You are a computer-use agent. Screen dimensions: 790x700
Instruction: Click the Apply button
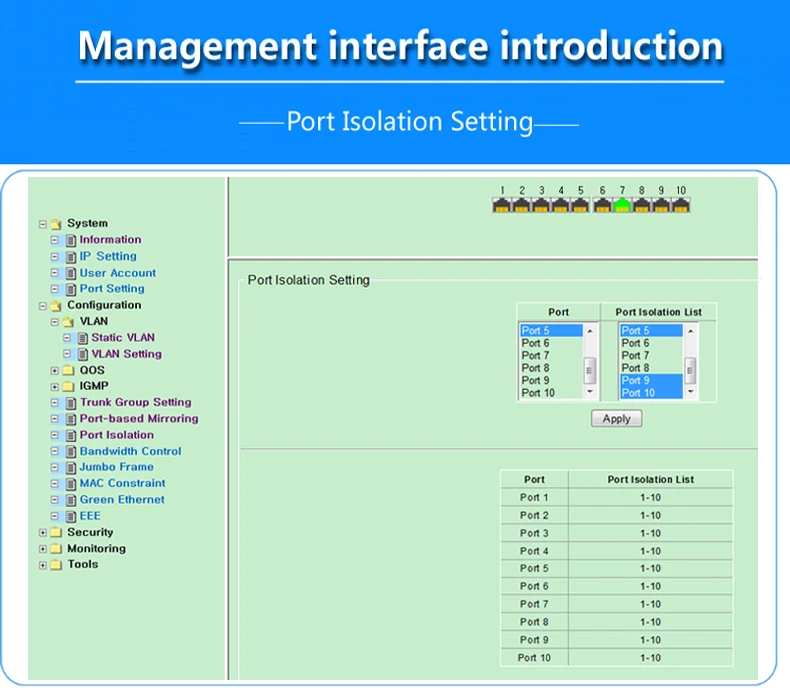(617, 419)
